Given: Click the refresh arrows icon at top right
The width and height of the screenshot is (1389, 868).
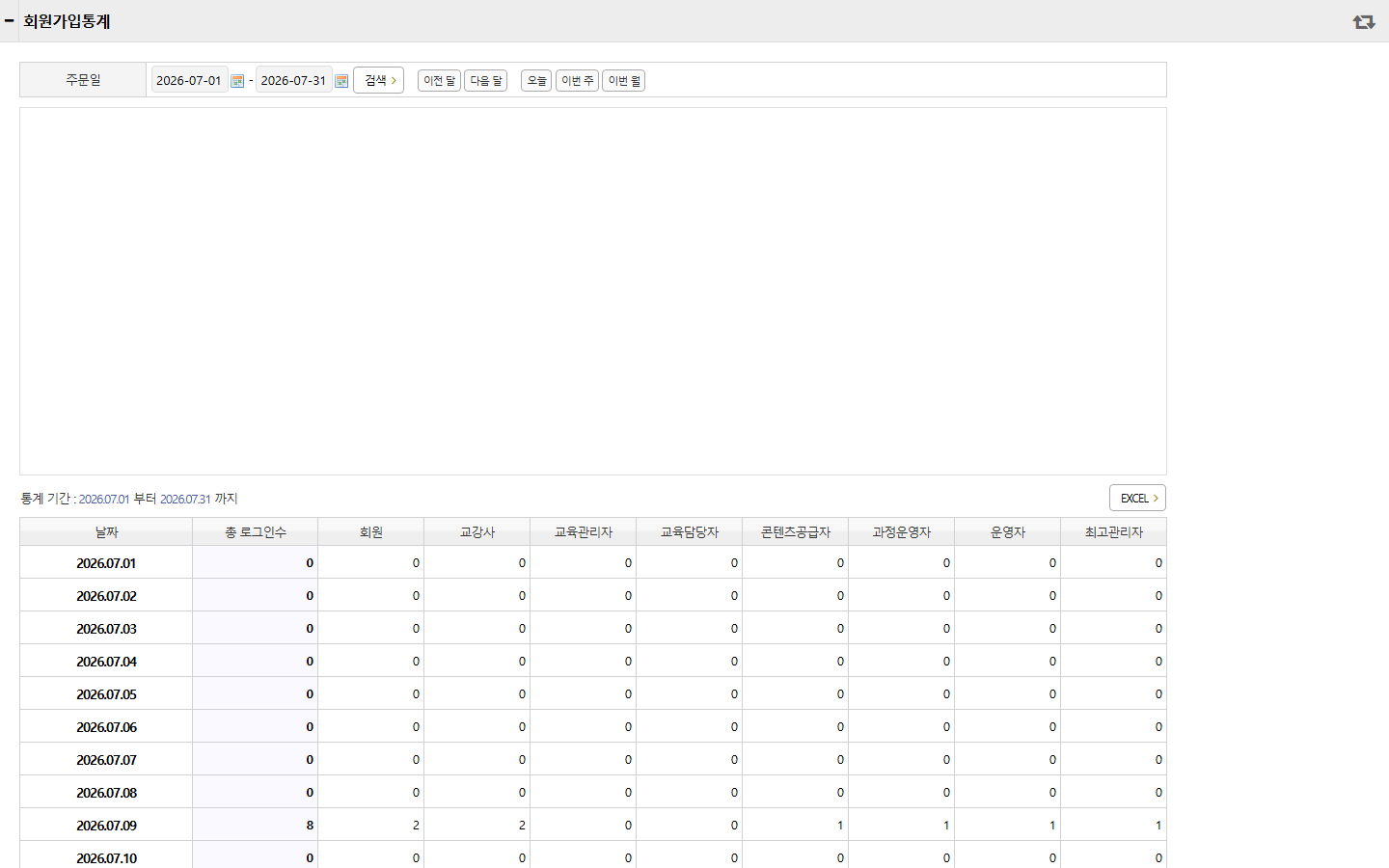Looking at the screenshot, I should click(1364, 21).
